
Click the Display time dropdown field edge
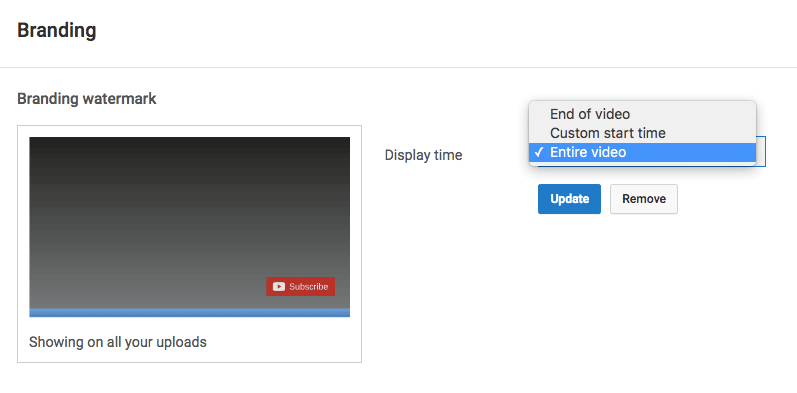click(x=761, y=152)
